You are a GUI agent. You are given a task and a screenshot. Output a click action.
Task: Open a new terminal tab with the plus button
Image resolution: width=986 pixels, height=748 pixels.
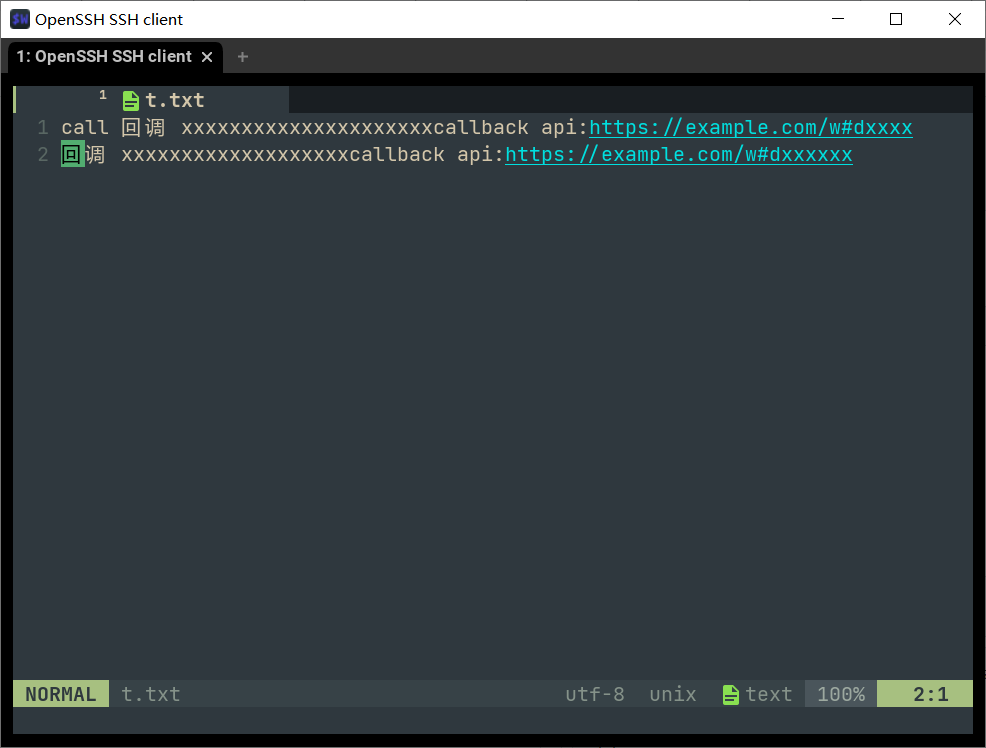tap(242, 57)
